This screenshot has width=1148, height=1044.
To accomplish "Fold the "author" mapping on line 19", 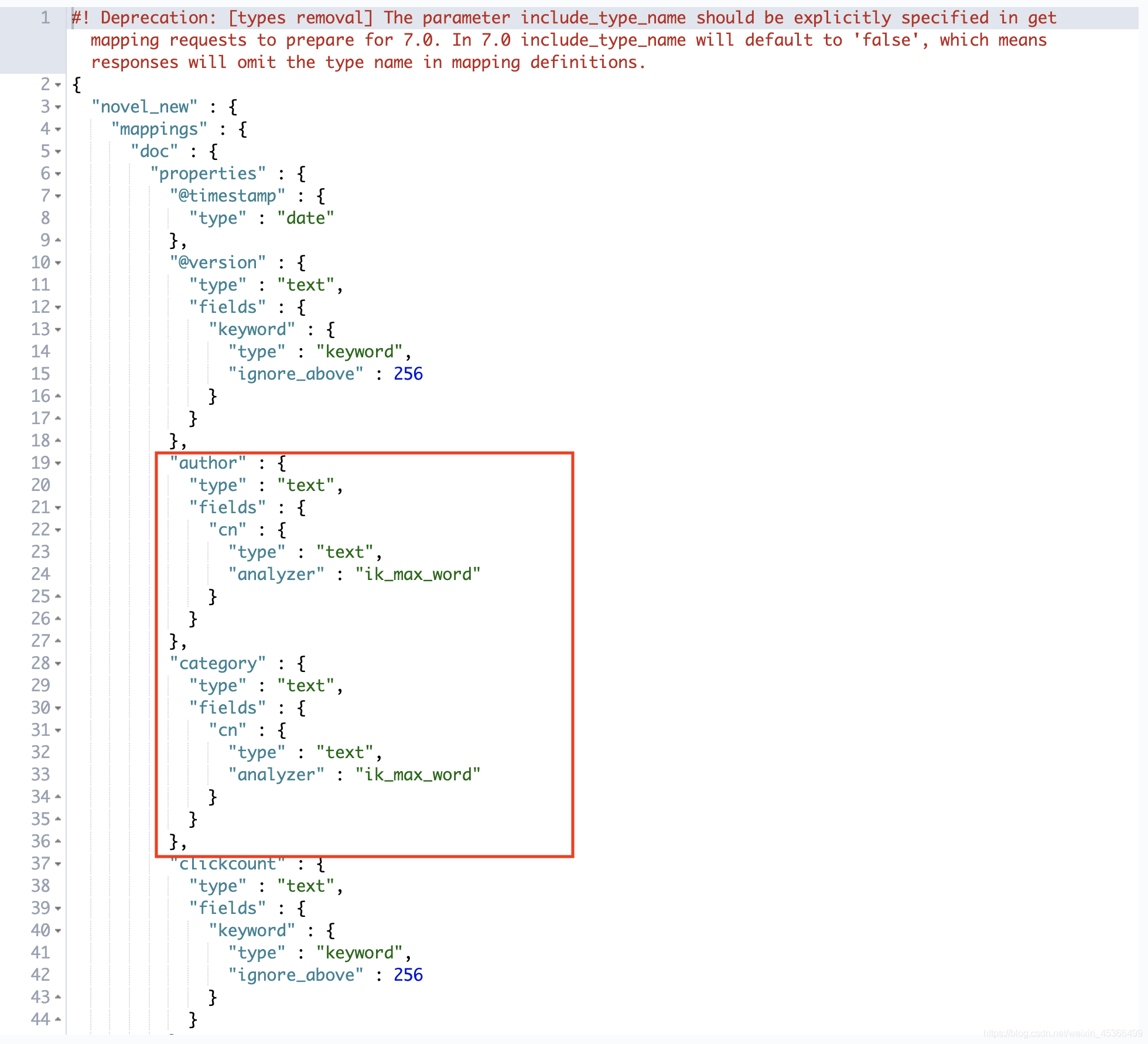I will (58, 463).
